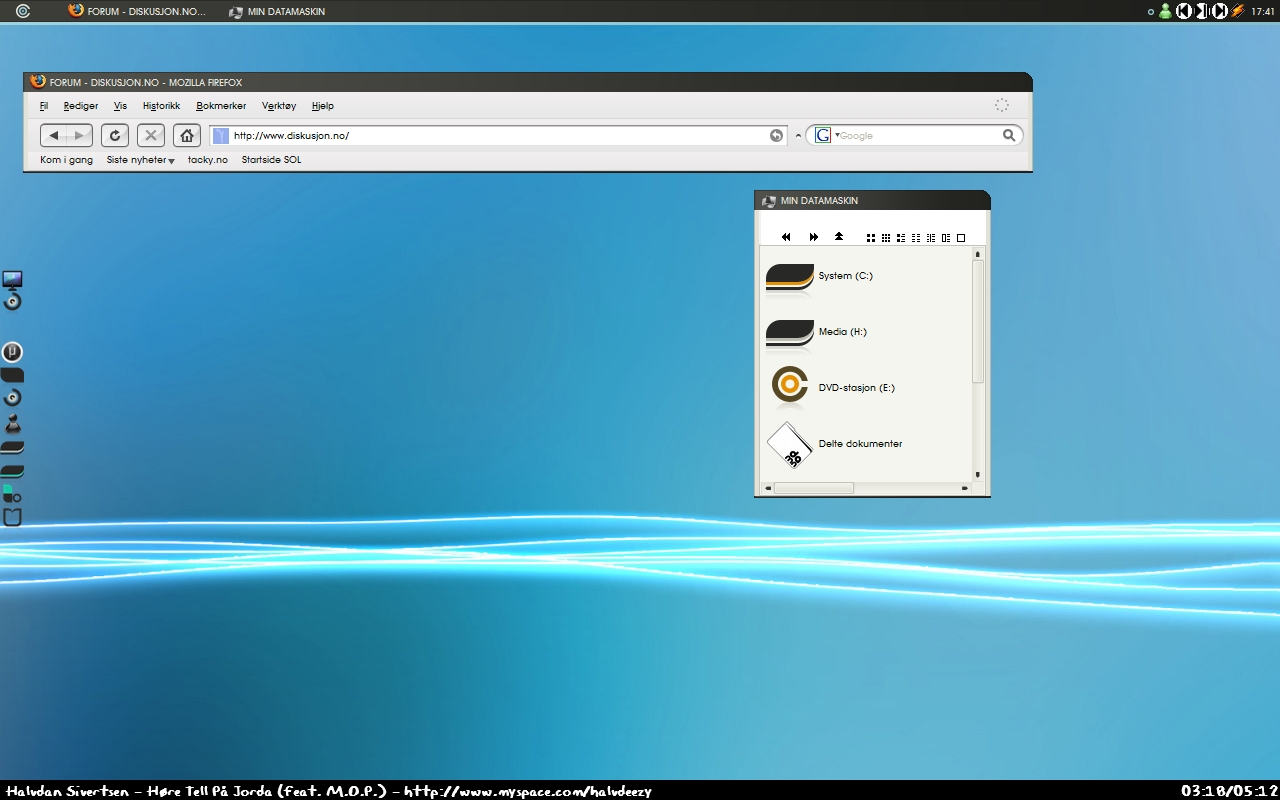Click the Winamp lightning tray icon
This screenshot has height=800, width=1280.
pyautogui.click(x=1237, y=11)
